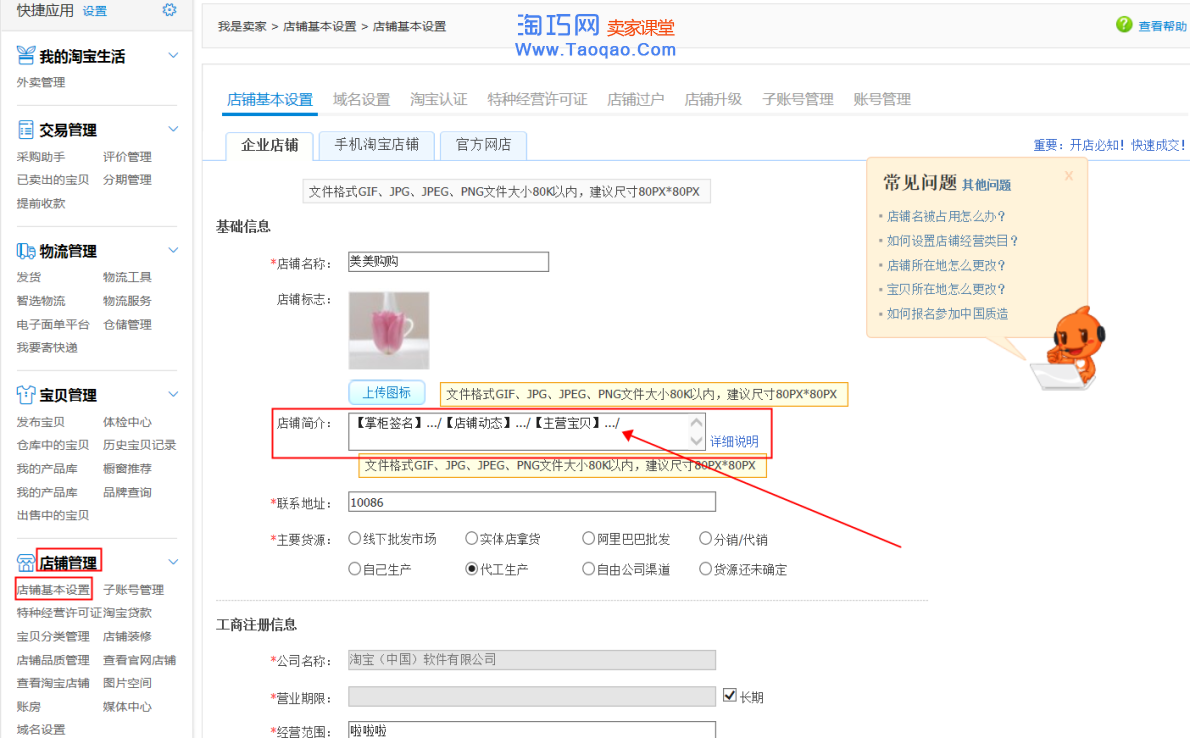The width and height of the screenshot is (1190, 738).
Task: Open 出售中的宝贝 in the sidebar
Action: click(x=53, y=516)
